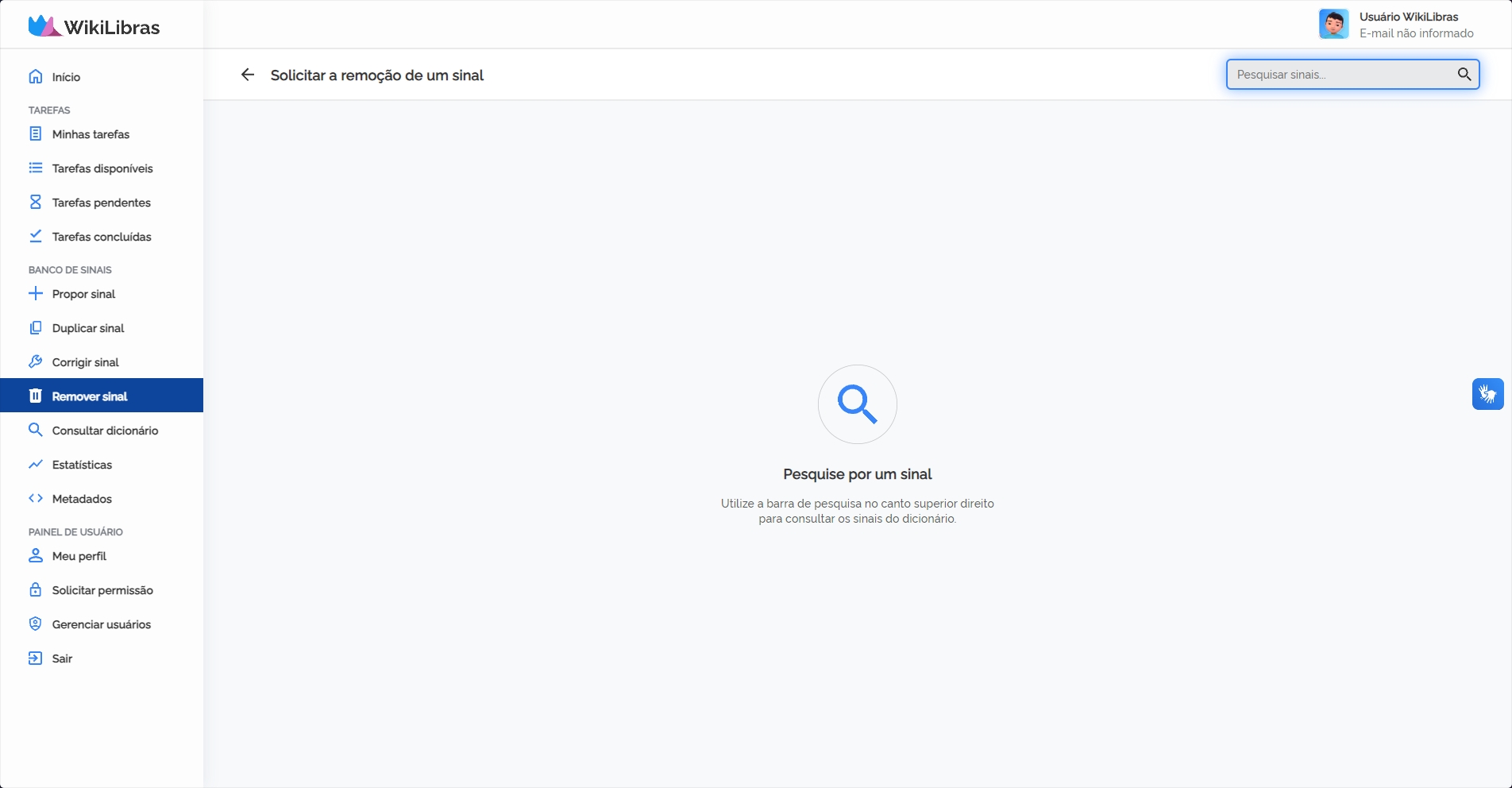Focus the Pesquisar sinais search field
The height and width of the screenshot is (788, 1512).
(x=1342, y=75)
